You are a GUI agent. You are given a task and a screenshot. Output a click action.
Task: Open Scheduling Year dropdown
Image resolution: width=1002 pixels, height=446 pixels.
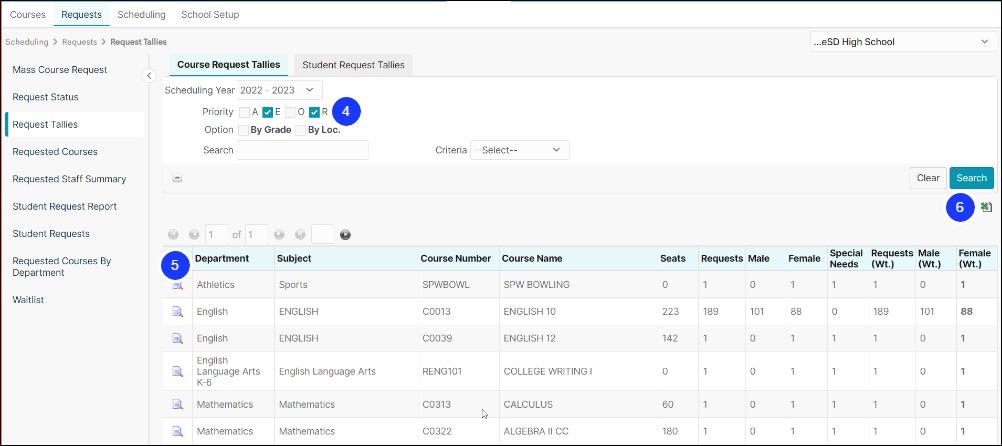(x=280, y=90)
